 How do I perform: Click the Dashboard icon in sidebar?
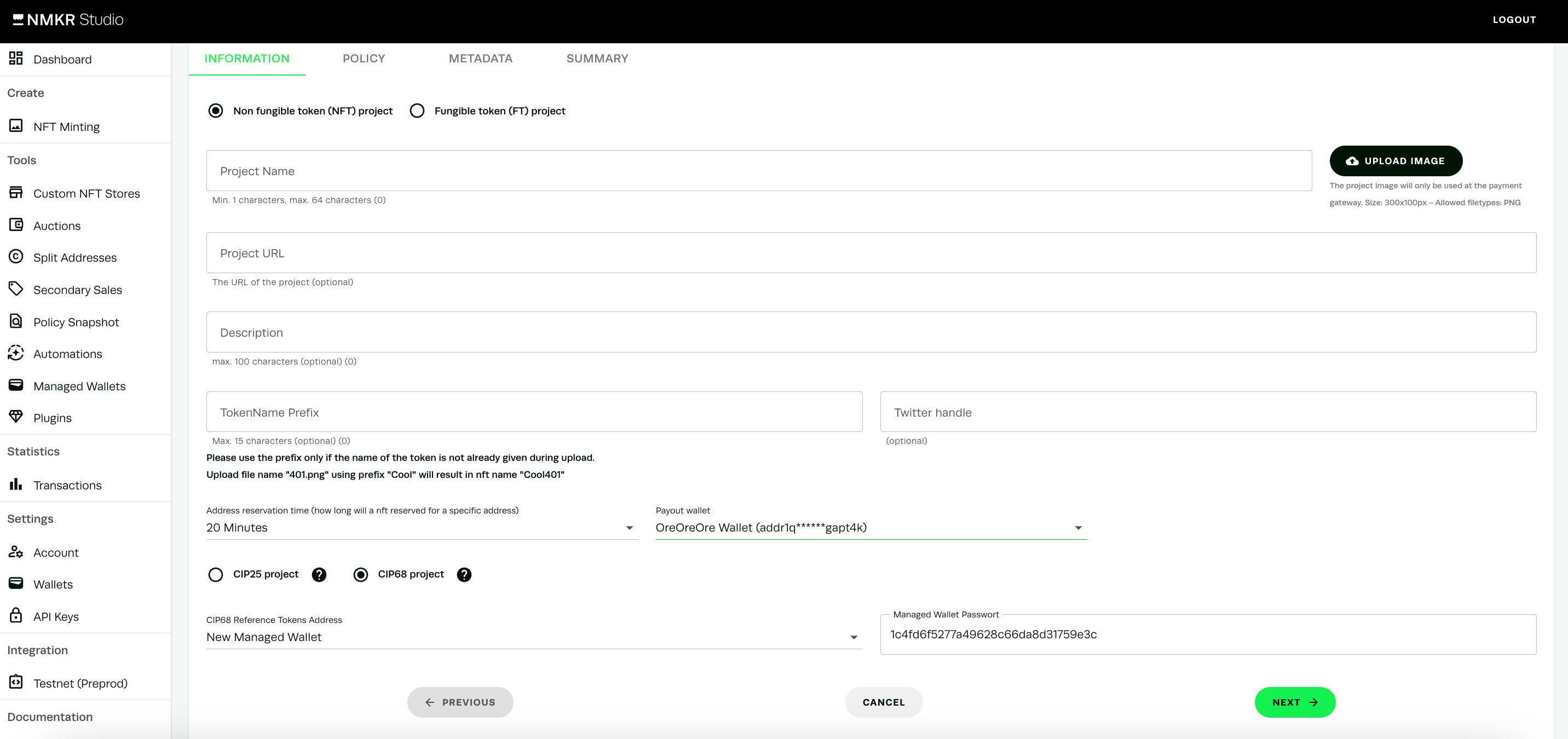pos(16,59)
